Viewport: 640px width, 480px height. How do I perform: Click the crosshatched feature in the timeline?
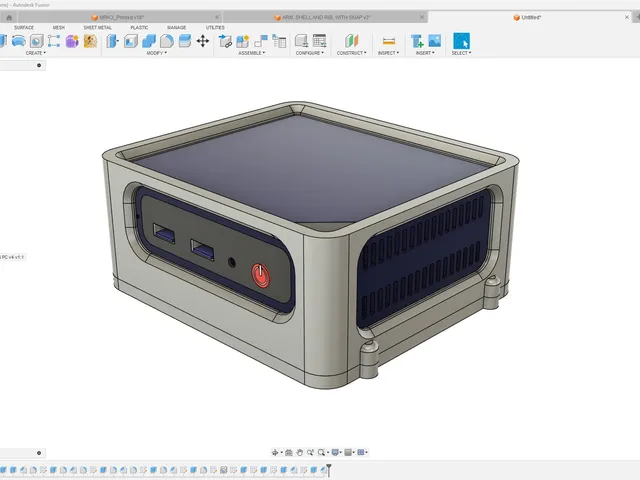pyautogui.click(x=223, y=470)
